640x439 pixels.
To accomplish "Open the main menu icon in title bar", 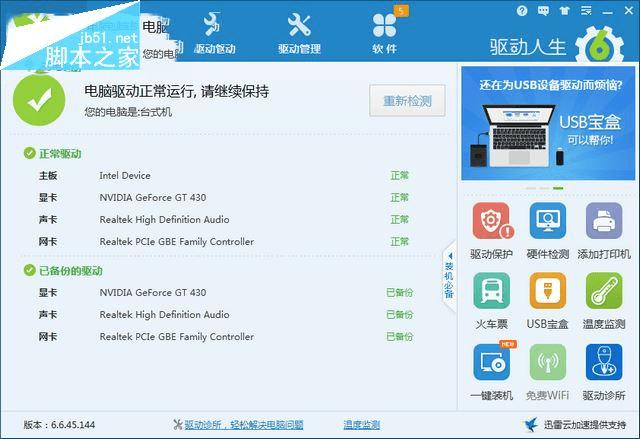I will 586,11.
